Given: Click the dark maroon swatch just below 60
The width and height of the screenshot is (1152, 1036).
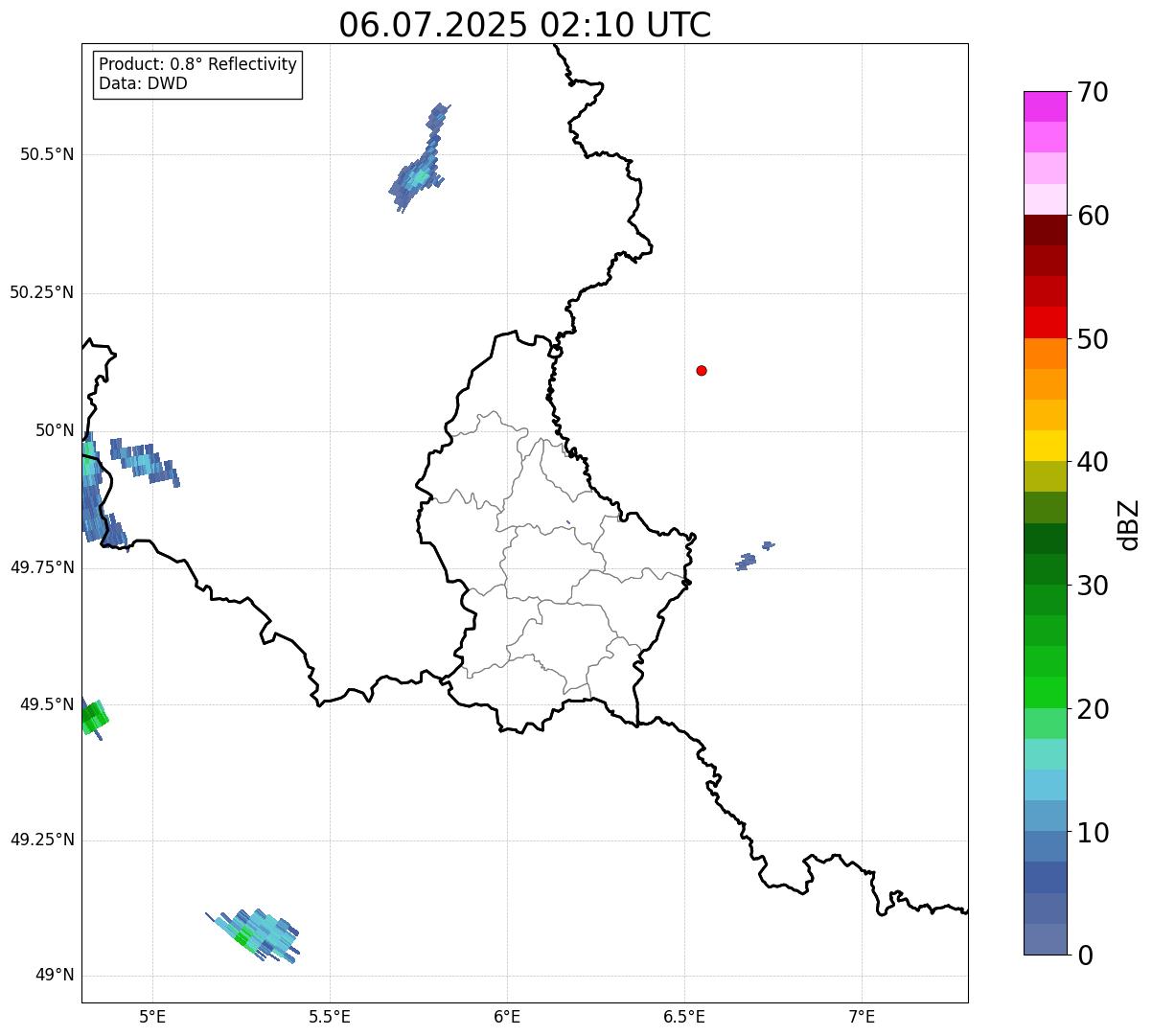Looking at the screenshot, I should pyautogui.click(x=1046, y=230).
